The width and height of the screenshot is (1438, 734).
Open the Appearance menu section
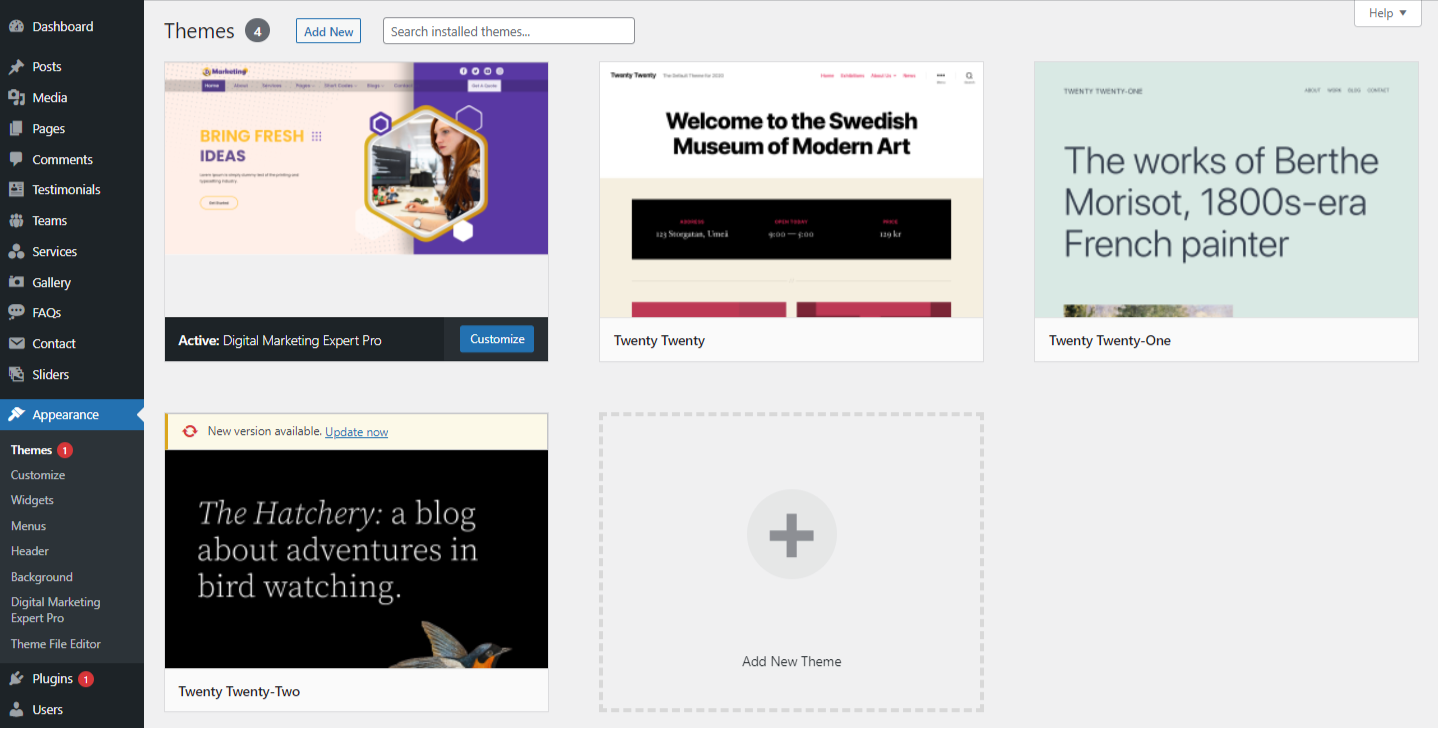(65, 415)
